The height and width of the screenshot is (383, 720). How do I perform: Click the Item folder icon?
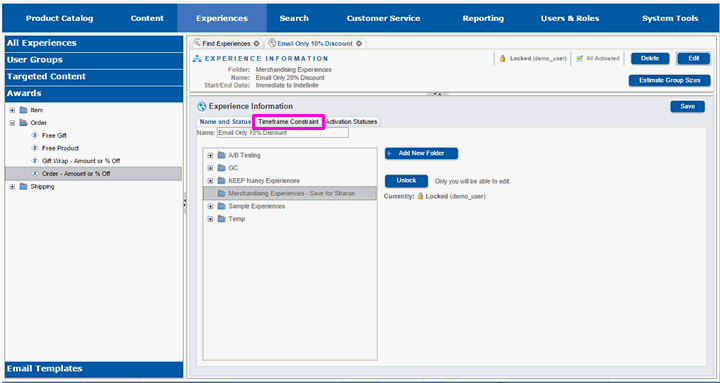coord(23,110)
